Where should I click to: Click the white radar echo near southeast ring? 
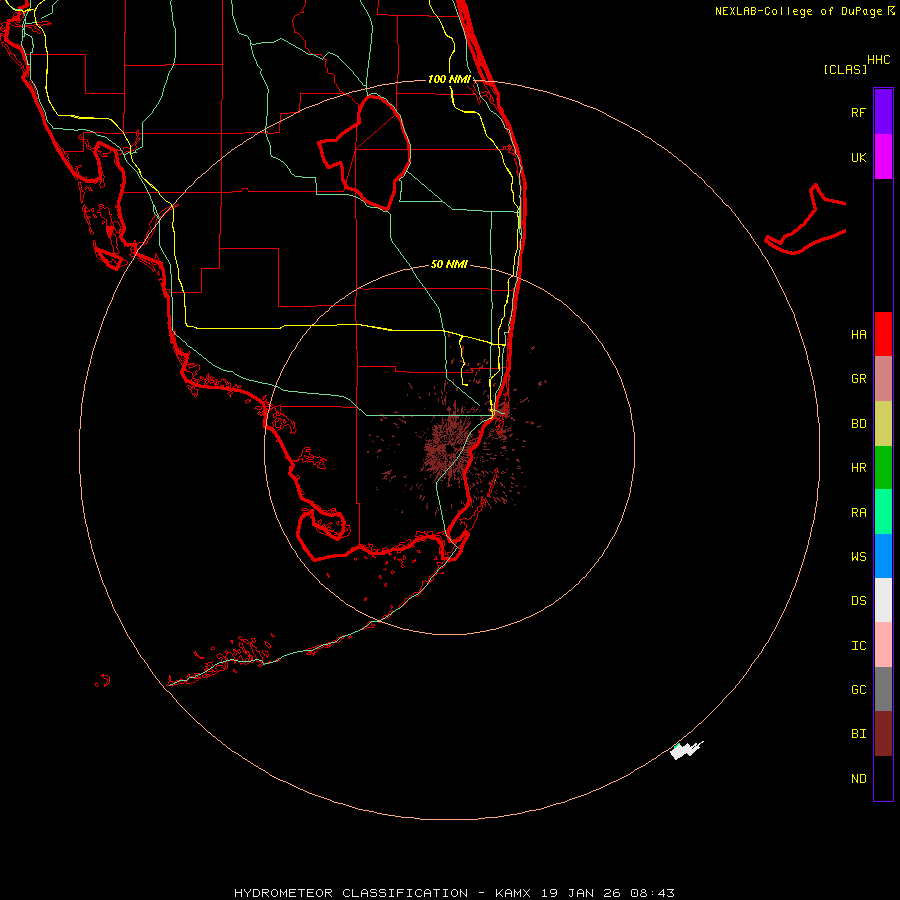point(684,750)
